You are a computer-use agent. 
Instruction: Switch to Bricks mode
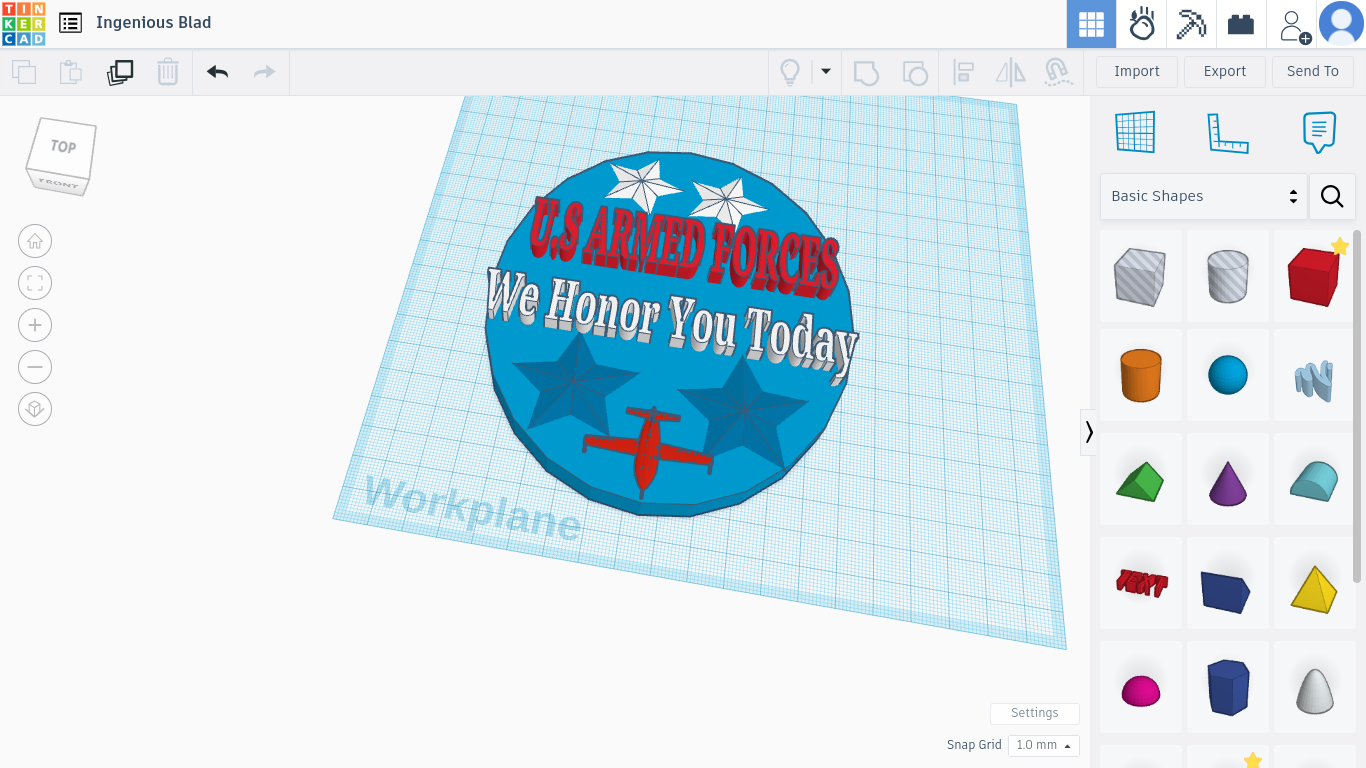[x=1241, y=24]
